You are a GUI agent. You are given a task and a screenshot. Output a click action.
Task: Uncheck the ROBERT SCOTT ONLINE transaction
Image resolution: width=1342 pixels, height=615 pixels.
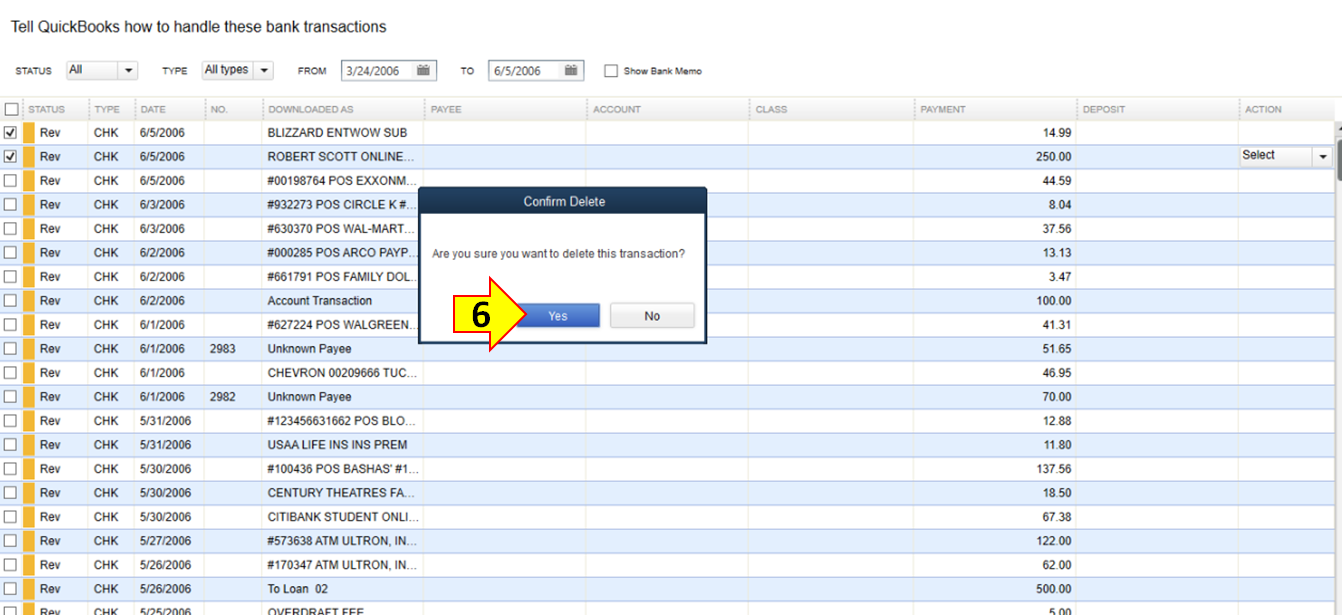coord(11,156)
